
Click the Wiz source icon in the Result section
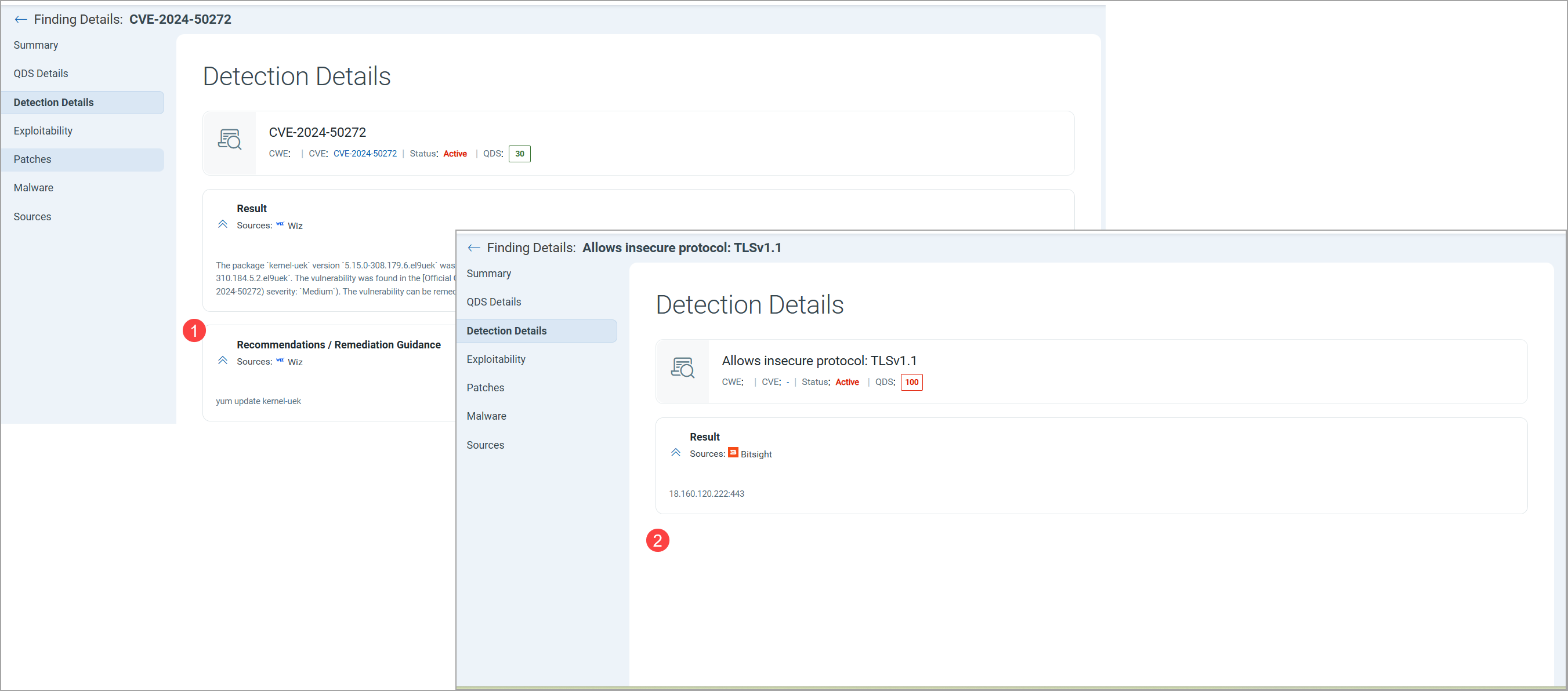[x=280, y=224]
